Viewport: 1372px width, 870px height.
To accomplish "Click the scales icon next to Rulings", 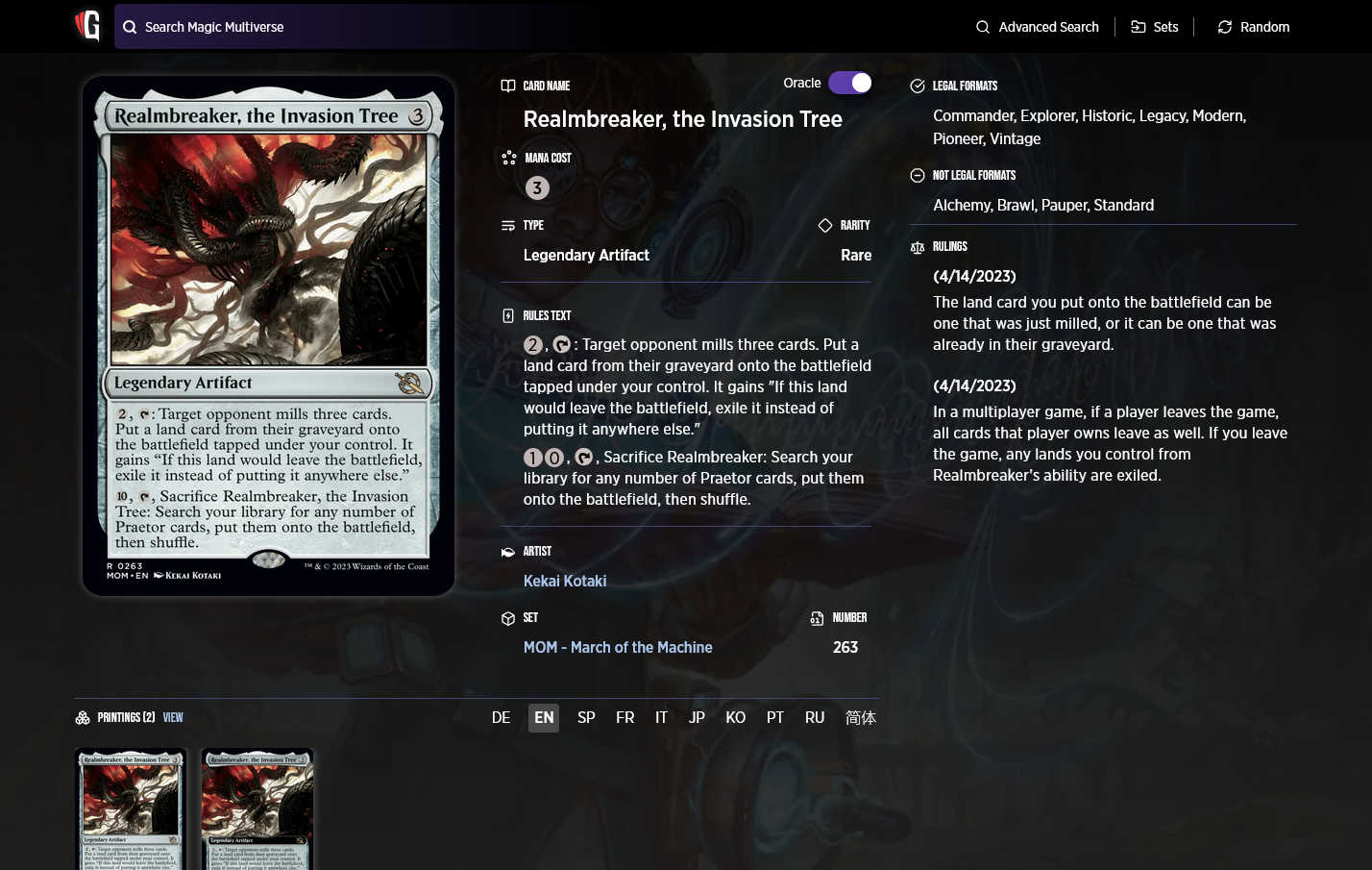I will [917, 247].
